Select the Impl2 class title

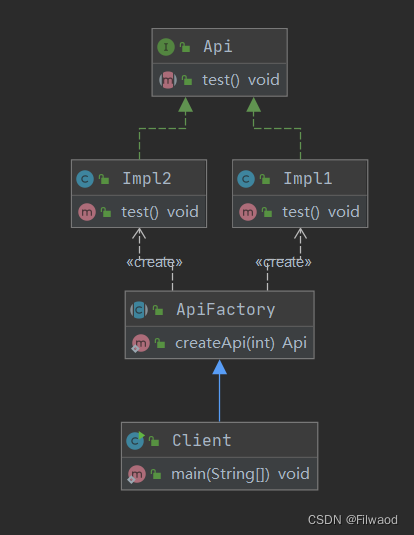click(x=147, y=178)
